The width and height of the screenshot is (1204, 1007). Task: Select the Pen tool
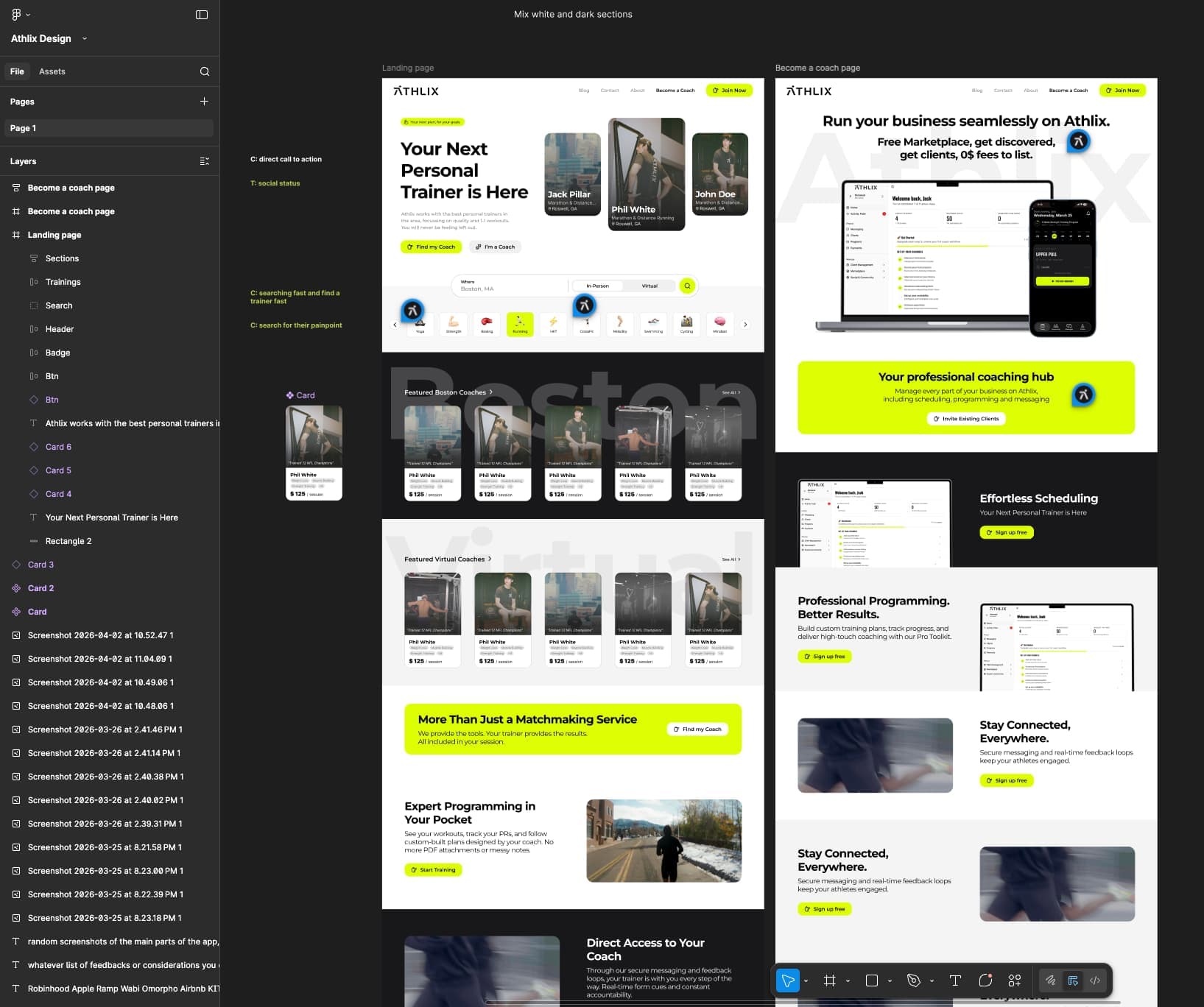[x=914, y=981]
